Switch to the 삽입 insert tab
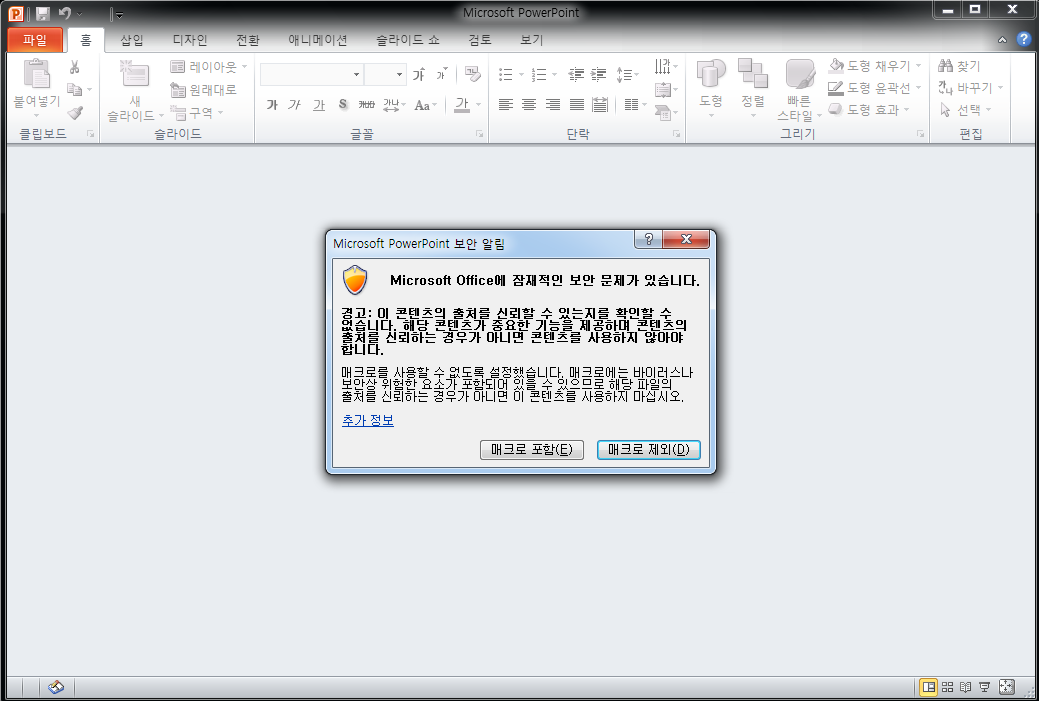The width and height of the screenshot is (1039, 701). tap(131, 40)
